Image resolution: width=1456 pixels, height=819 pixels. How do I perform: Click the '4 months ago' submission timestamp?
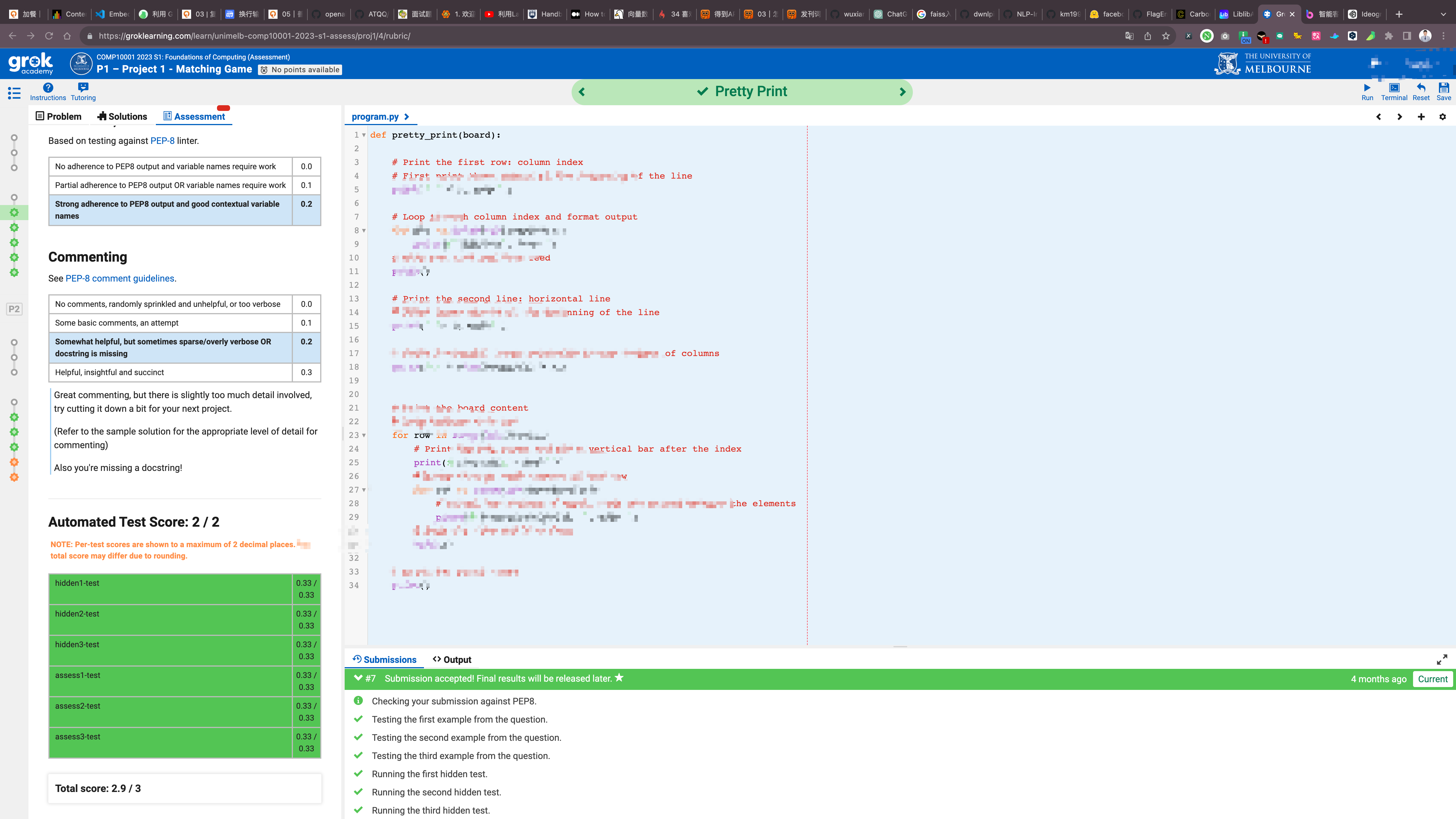point(1378,679)
